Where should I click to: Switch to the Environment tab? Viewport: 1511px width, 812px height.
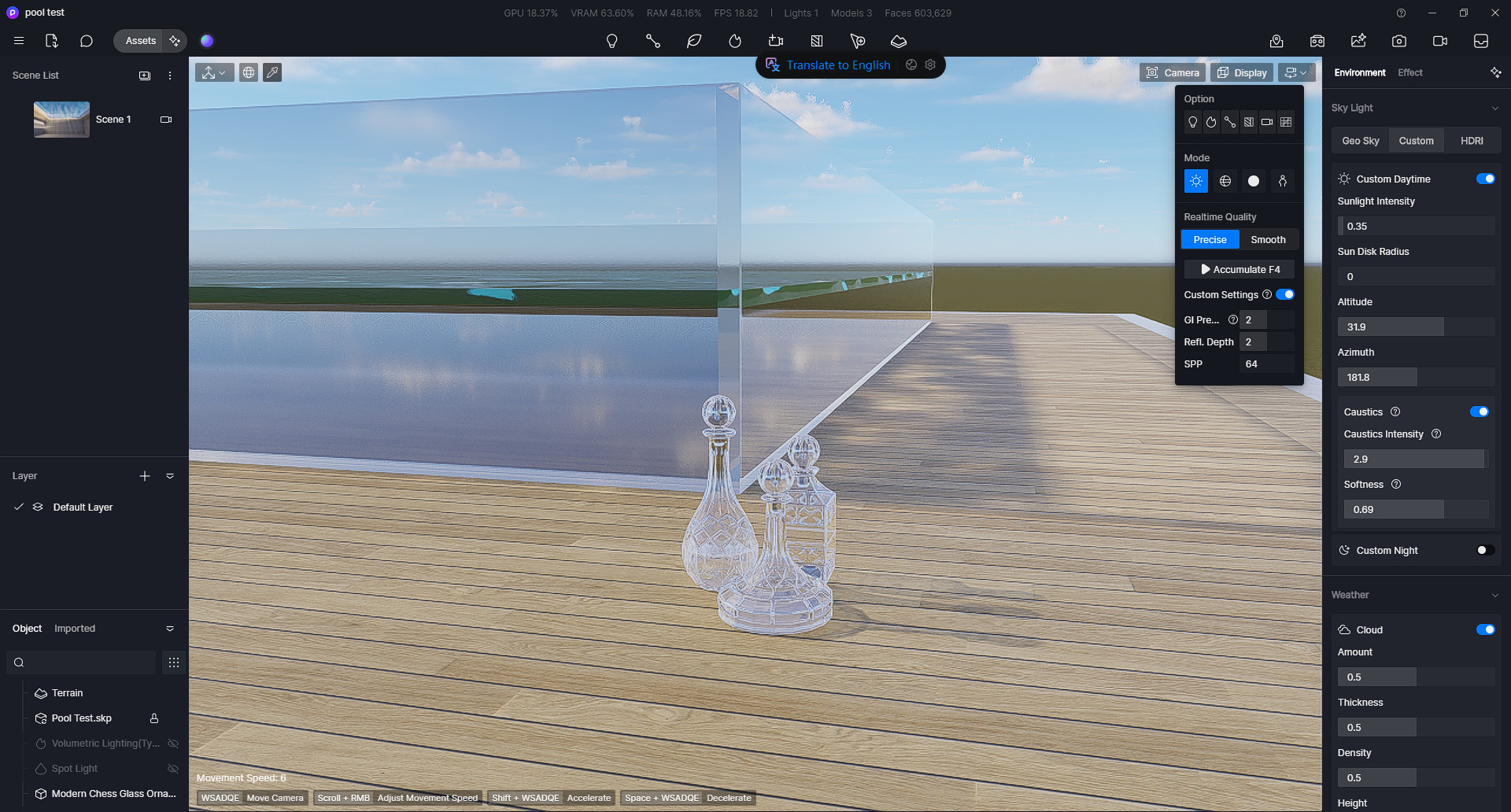pyautogui.click(x=1359, y=72)
